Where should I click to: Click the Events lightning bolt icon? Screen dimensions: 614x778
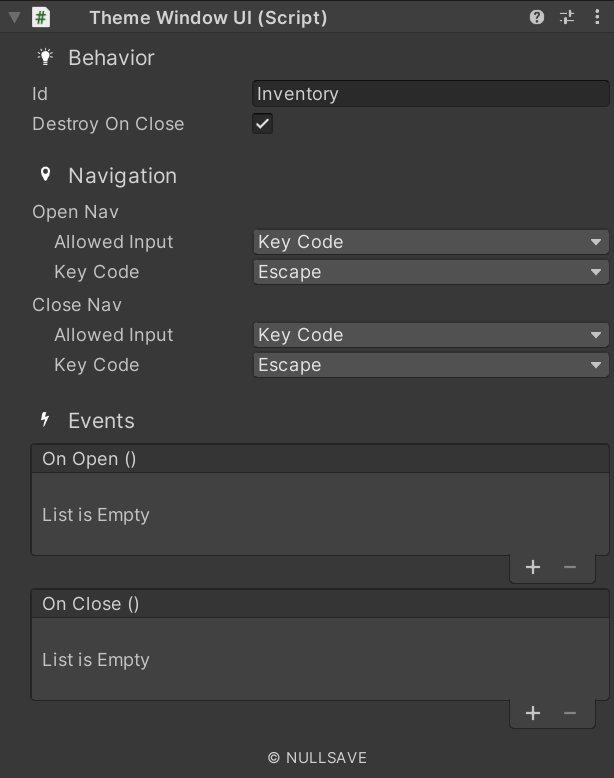[x=45, y=420]
